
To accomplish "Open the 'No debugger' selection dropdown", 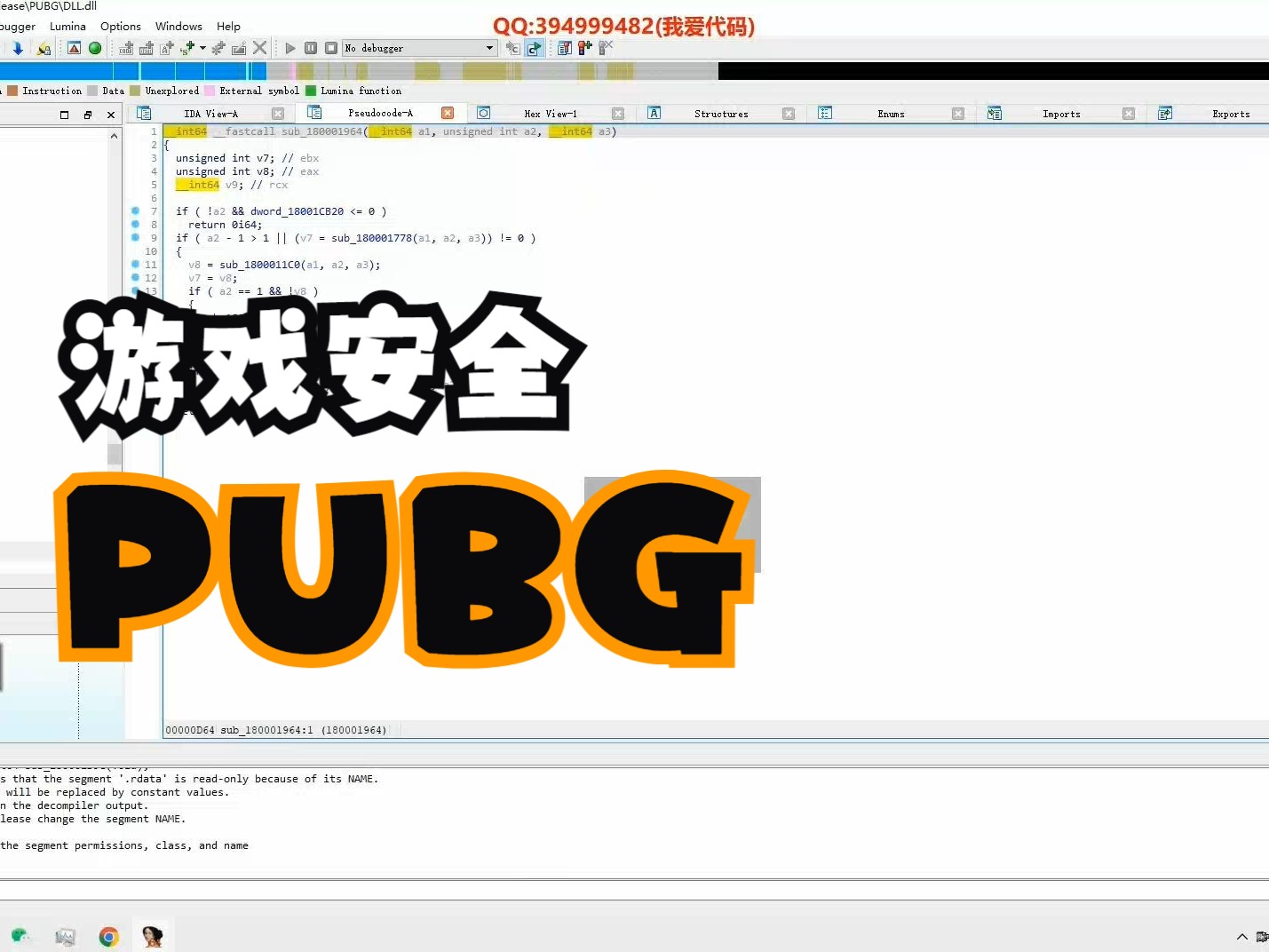I will (x=419, y=48).
